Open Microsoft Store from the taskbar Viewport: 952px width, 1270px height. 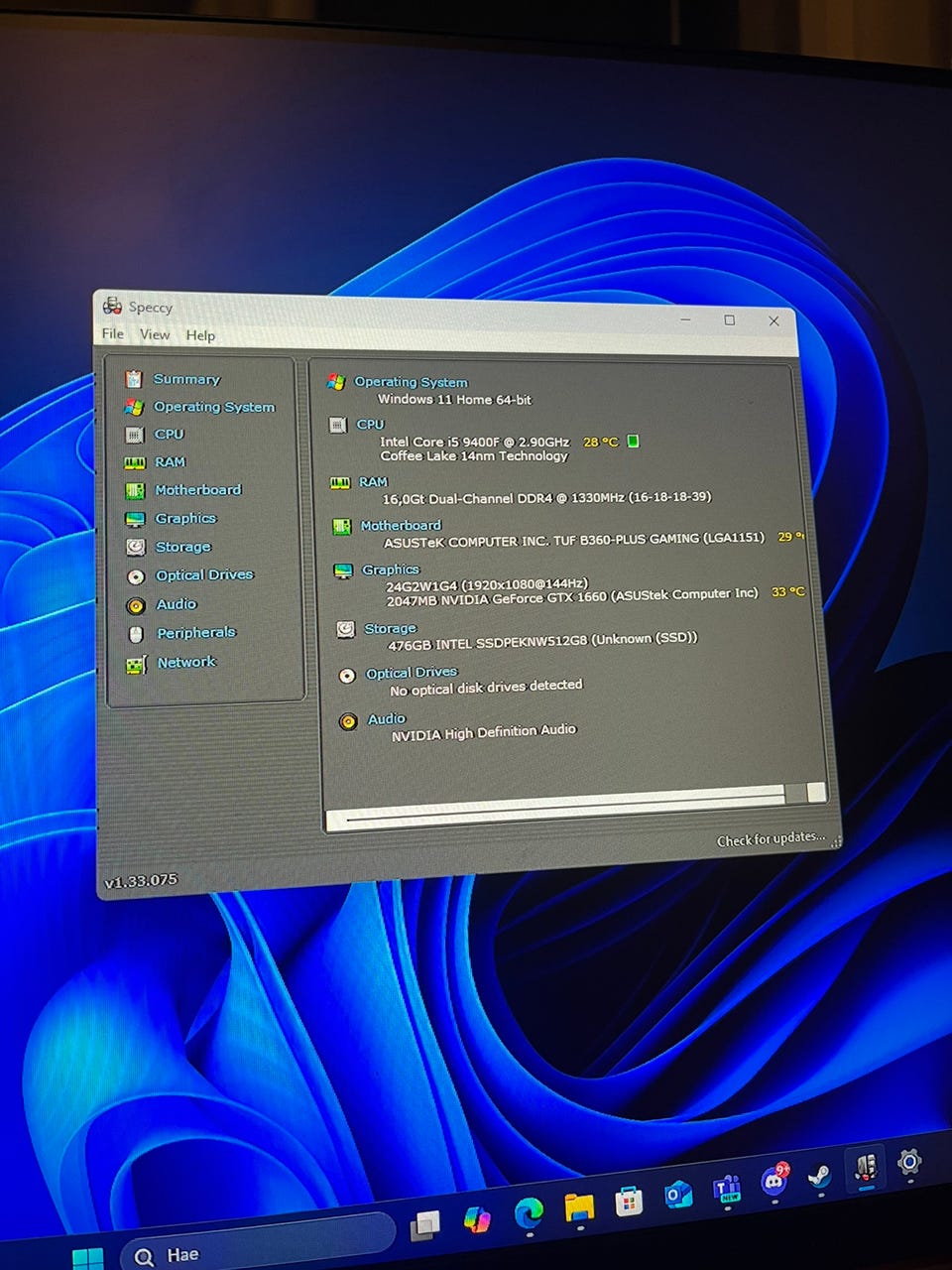(x=628, y=1201)
